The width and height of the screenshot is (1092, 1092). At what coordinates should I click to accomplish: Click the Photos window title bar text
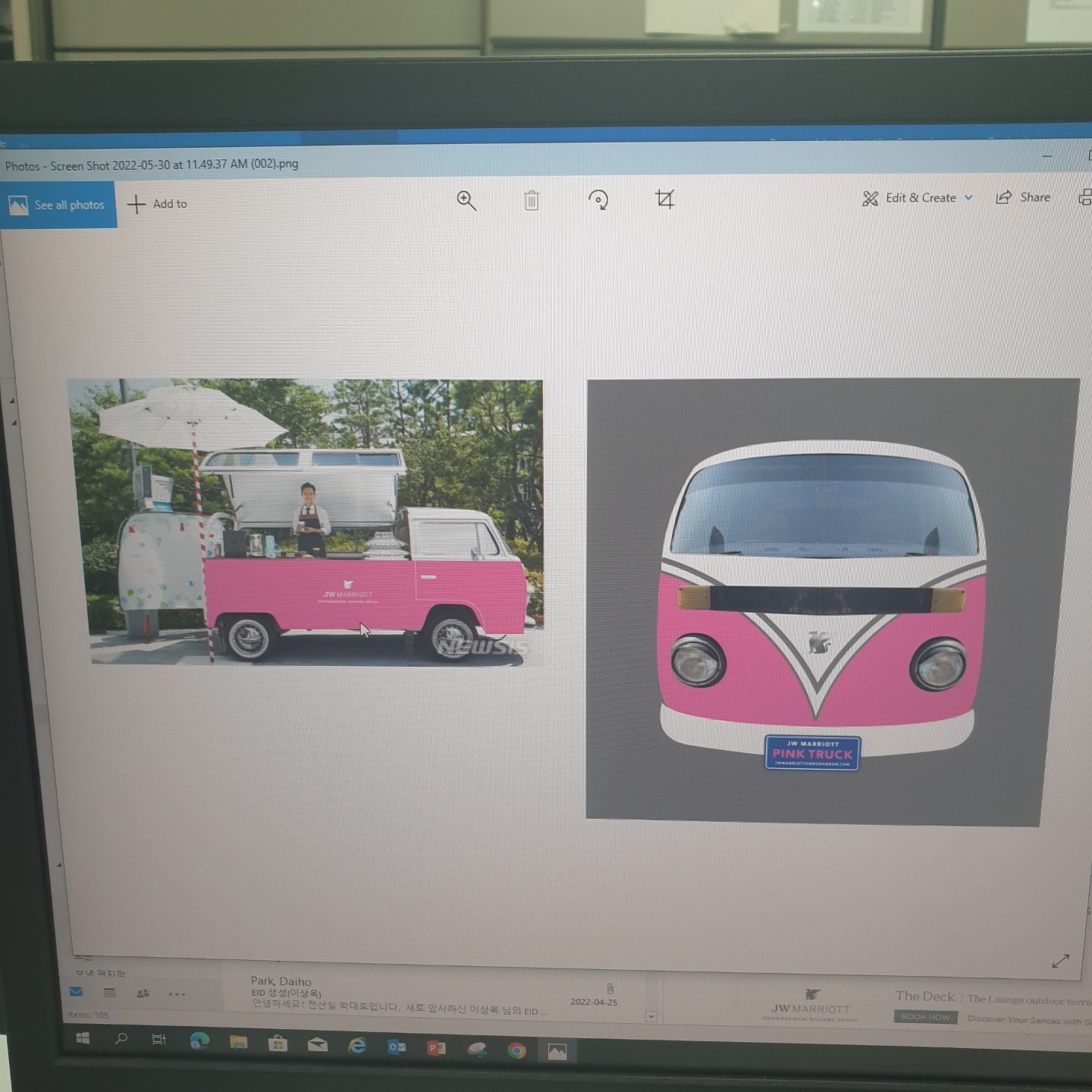(152, 165)
